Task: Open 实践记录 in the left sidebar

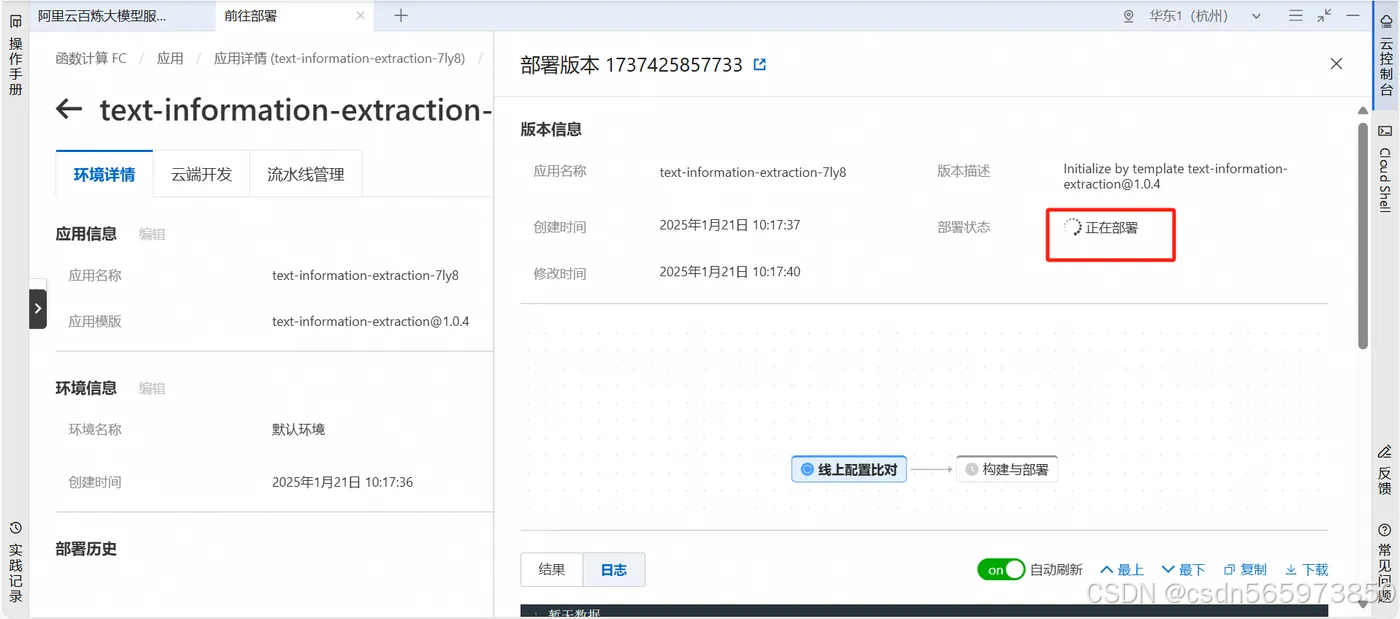Action: pyautogui.click(x=15, y=562)
